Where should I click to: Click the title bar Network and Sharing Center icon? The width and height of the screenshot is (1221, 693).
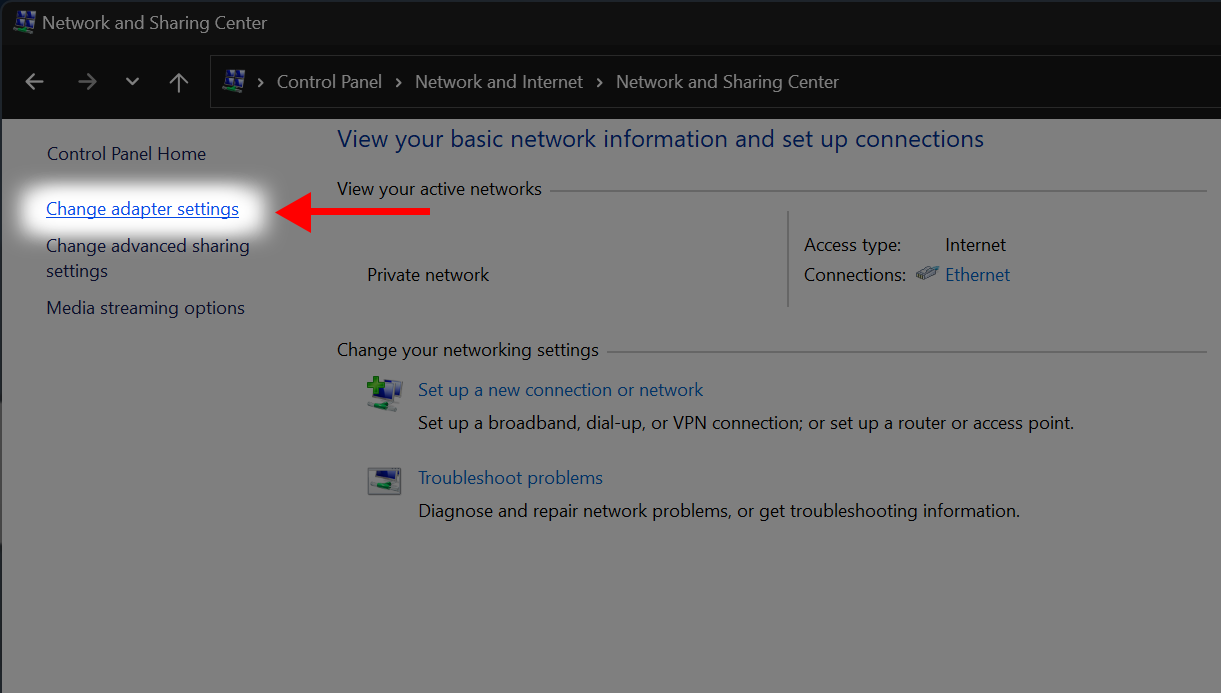click(24, 21)
